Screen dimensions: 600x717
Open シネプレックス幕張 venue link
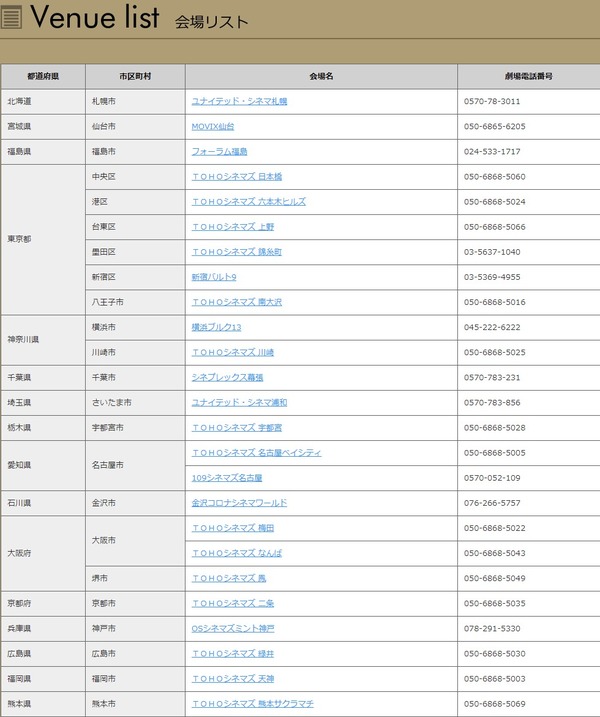tap(227, 378)
